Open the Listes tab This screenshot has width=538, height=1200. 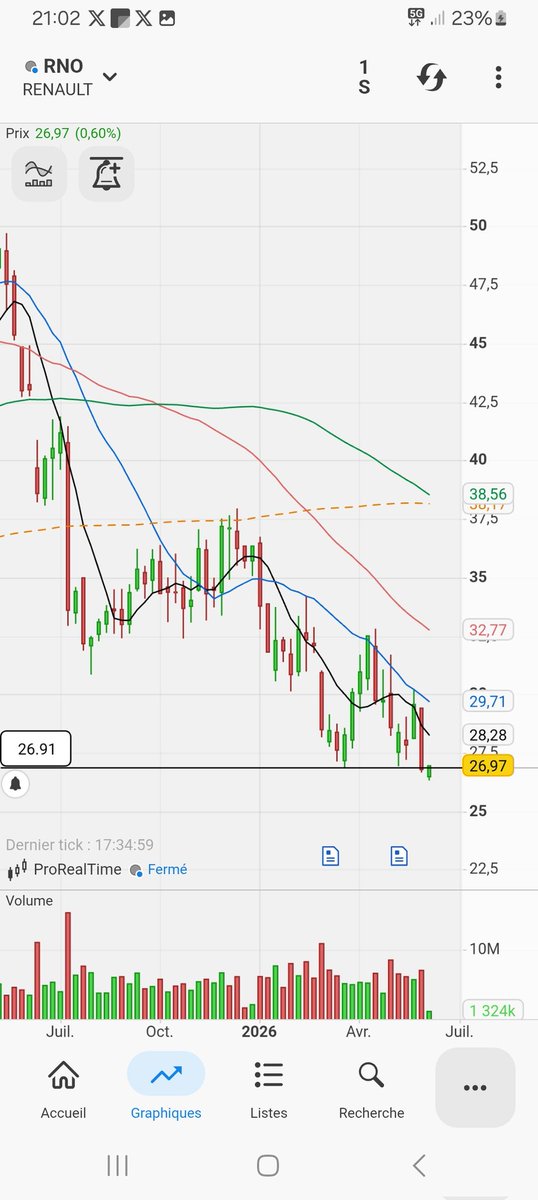click(x=268, y=1088)
